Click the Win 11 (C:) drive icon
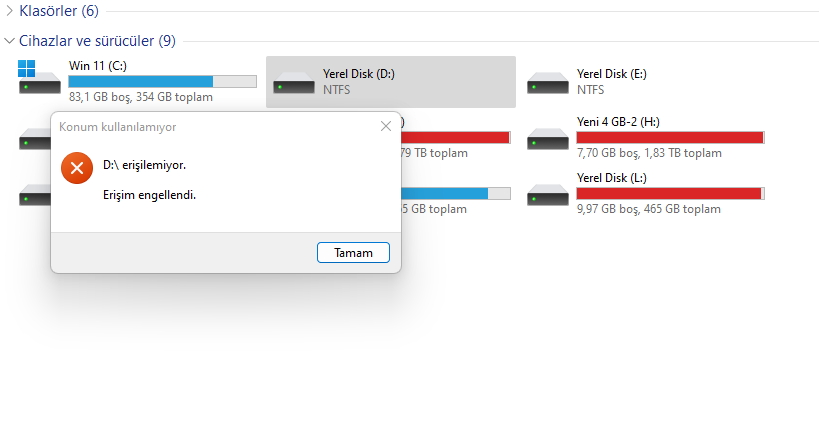 (39, 81)
